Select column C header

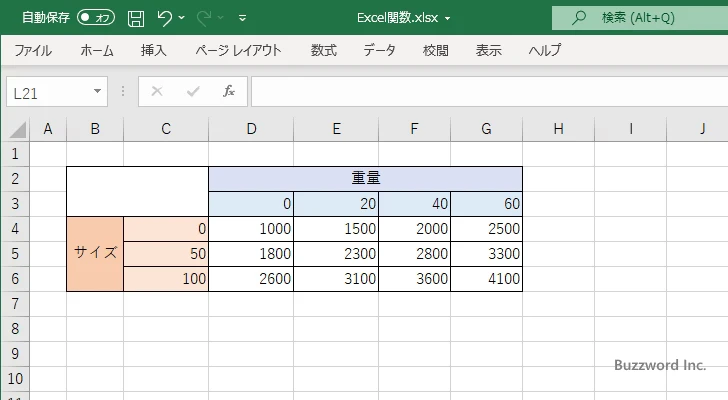(x=166, y=129)
